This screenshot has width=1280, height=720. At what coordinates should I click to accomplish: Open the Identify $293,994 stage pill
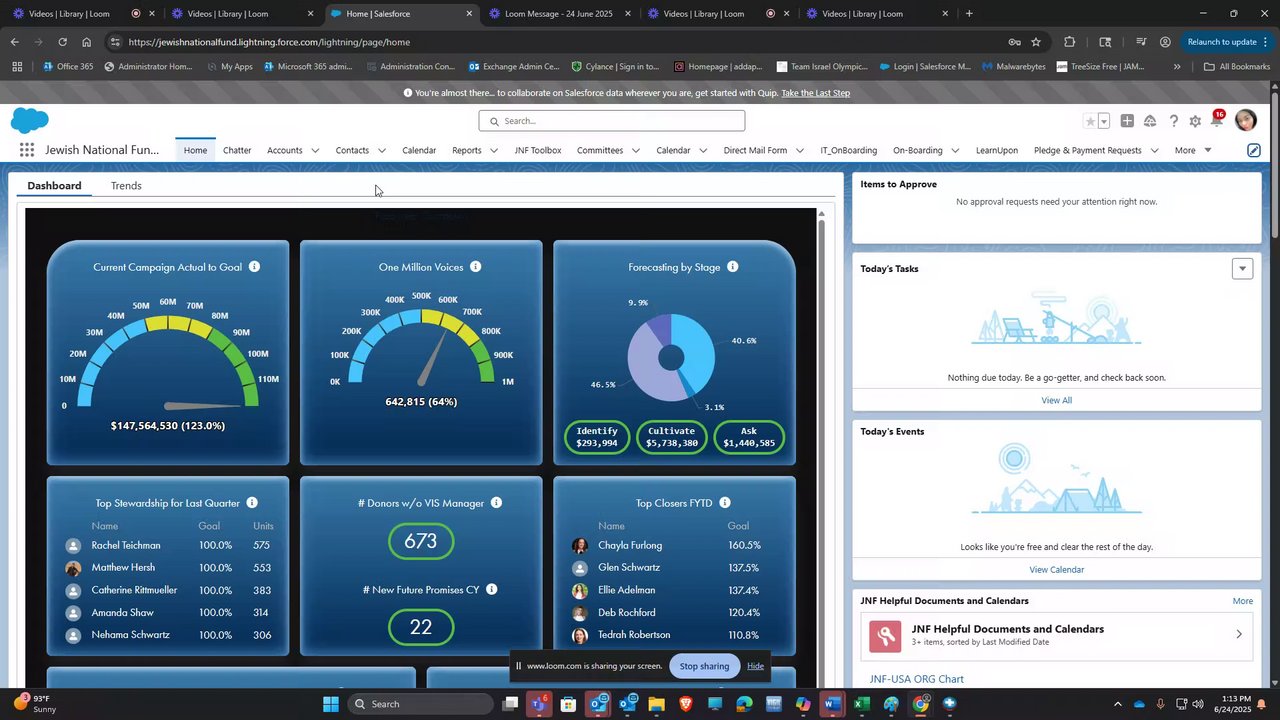tap(597, 437)
